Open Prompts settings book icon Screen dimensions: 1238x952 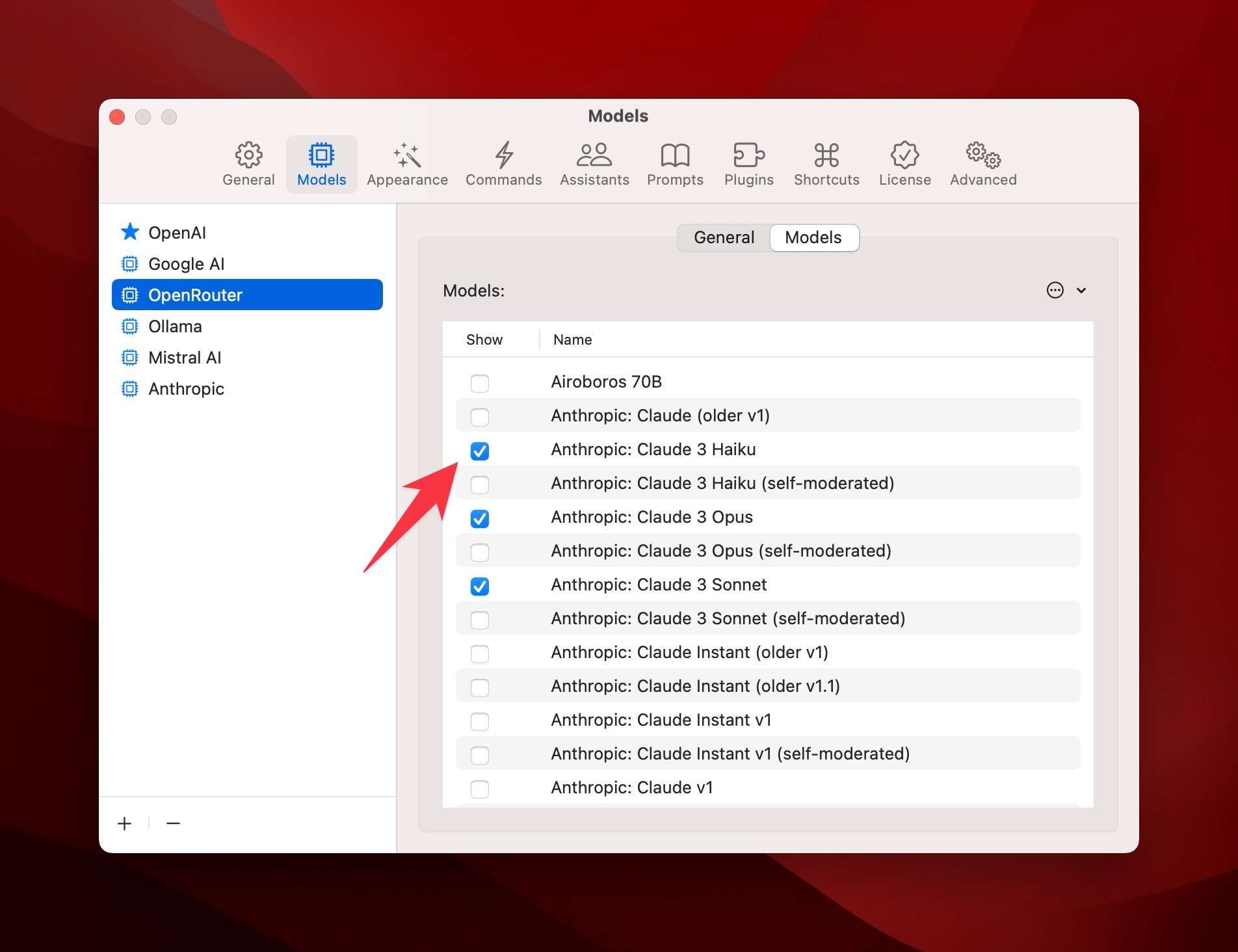(x=675, y=155)
